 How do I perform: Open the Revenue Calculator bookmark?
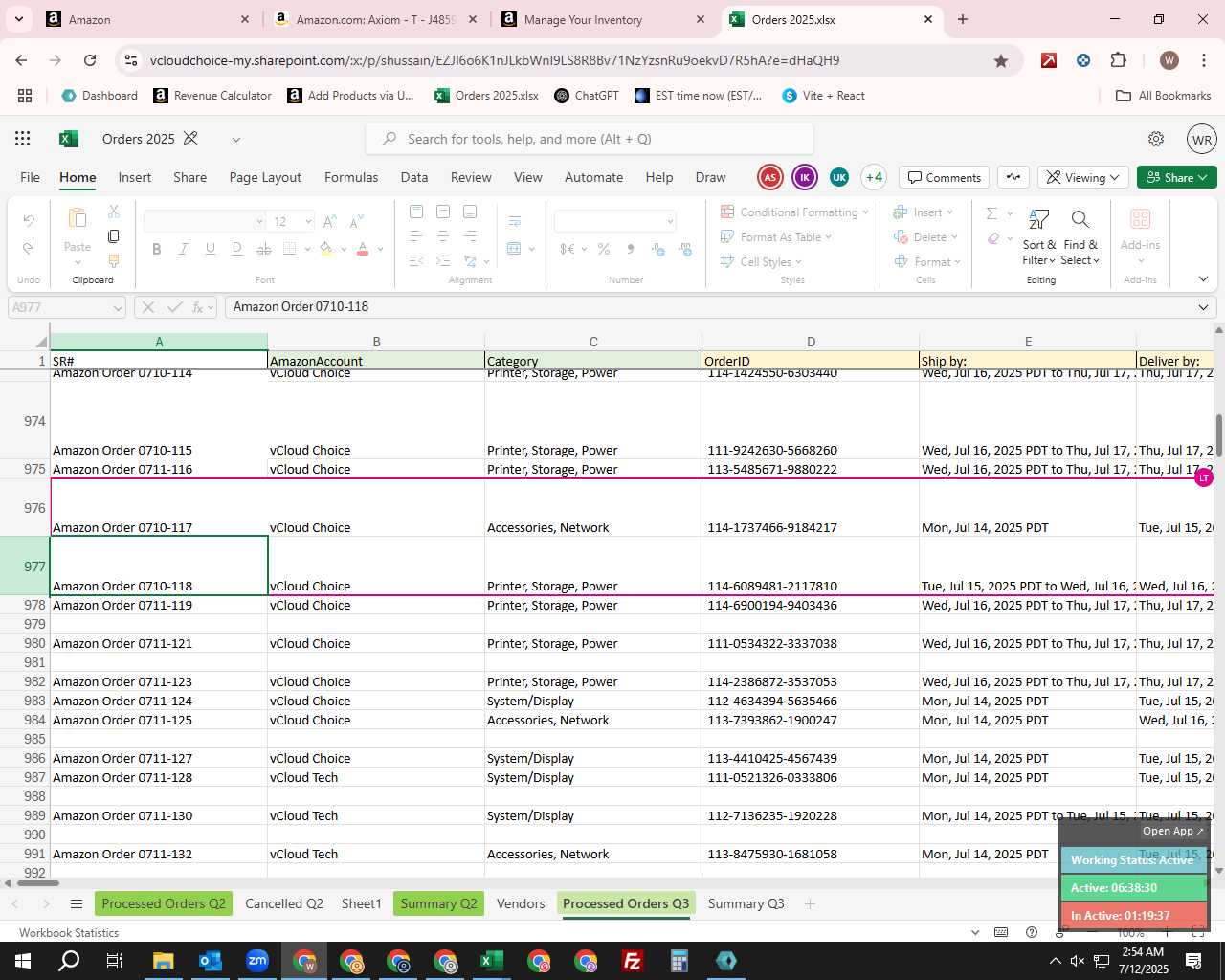click(x=212, y=96)
